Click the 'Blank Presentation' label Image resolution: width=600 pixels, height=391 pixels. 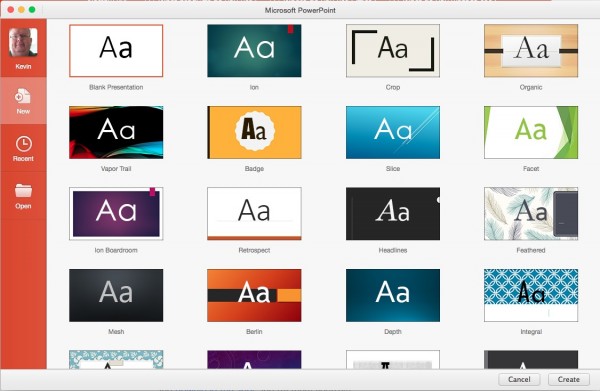coord(116,87)
